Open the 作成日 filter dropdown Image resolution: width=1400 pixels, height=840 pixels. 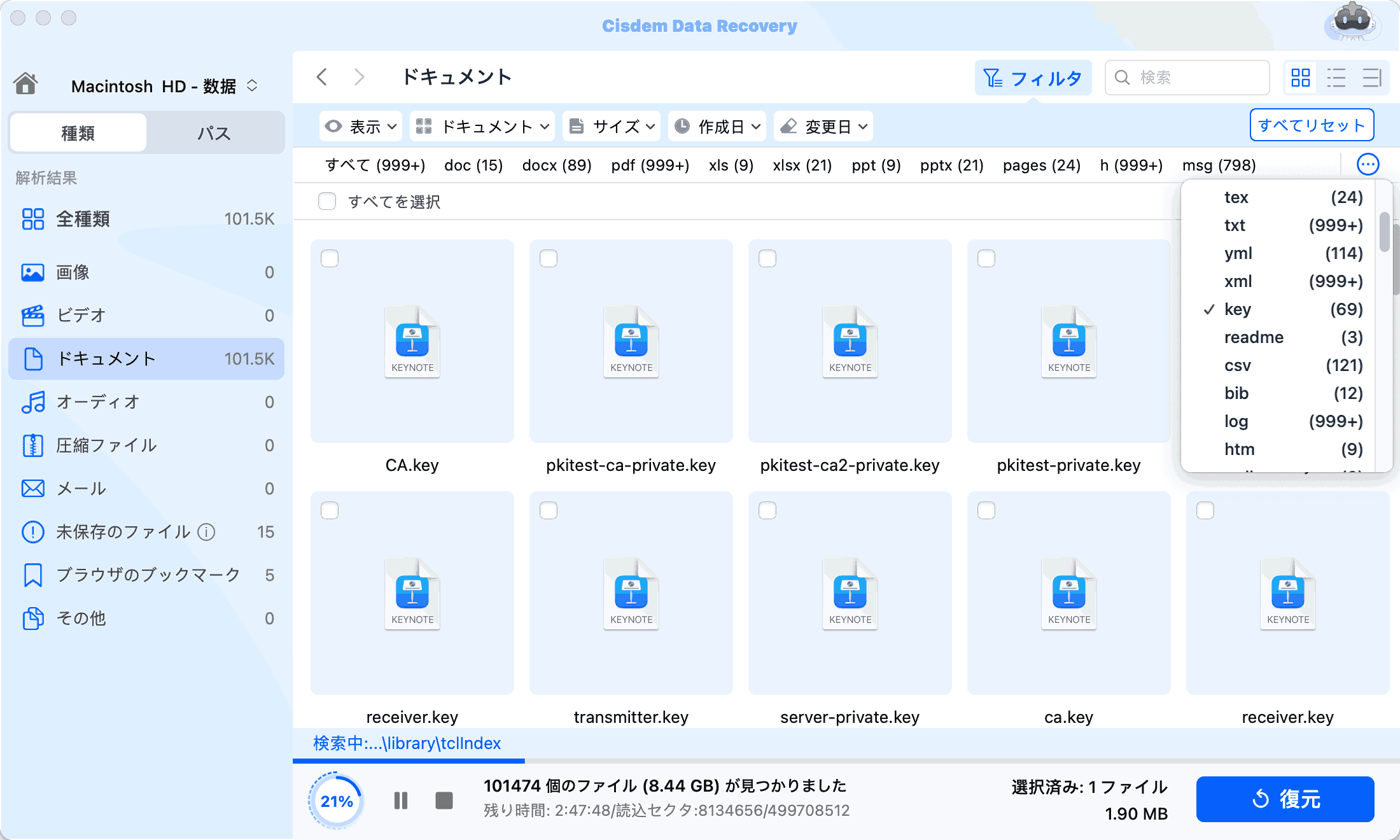pyautogui.click(x=717, y=126)
